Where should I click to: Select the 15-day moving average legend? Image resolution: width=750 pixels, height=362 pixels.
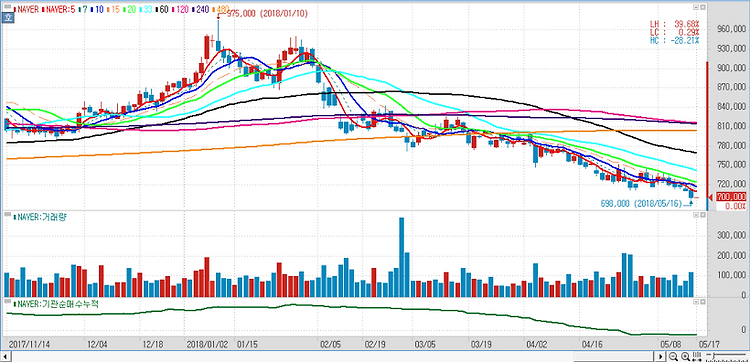(113, 10)
